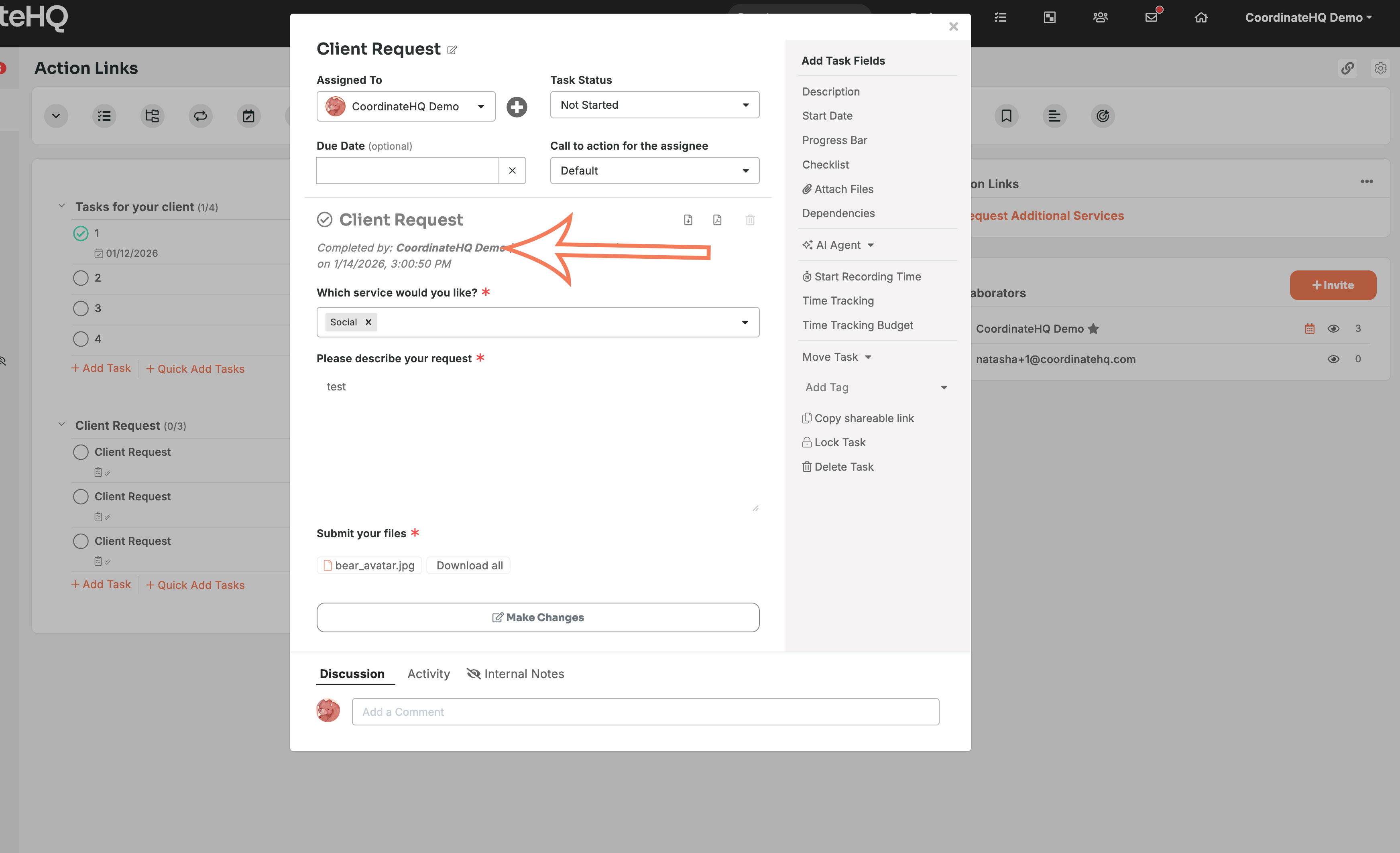Click the align-left lines toolbar icon
This screenshot has height=853, width=1400.
1054,116
